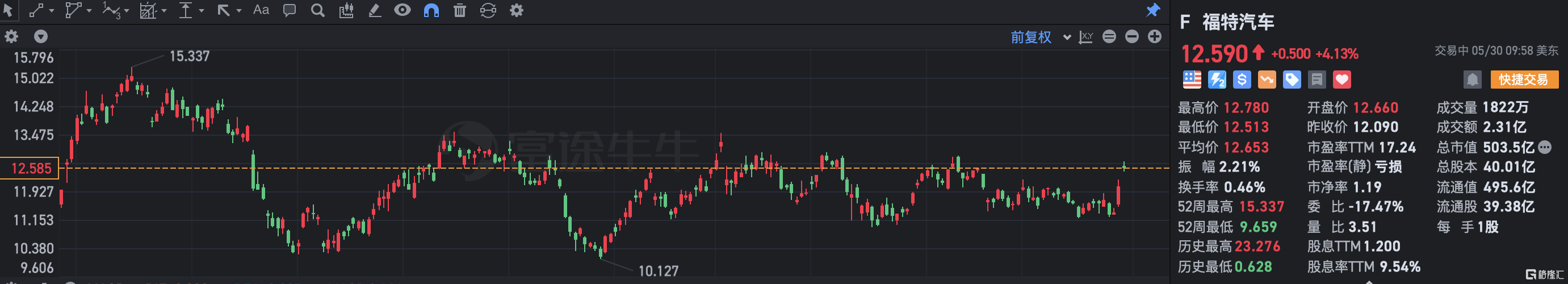Image resolution: width=1568 pixels, height=284 pixels.
Task: Click the 福特汽车 stock name
Action: pyautogui.click(x=1238, y=23)
